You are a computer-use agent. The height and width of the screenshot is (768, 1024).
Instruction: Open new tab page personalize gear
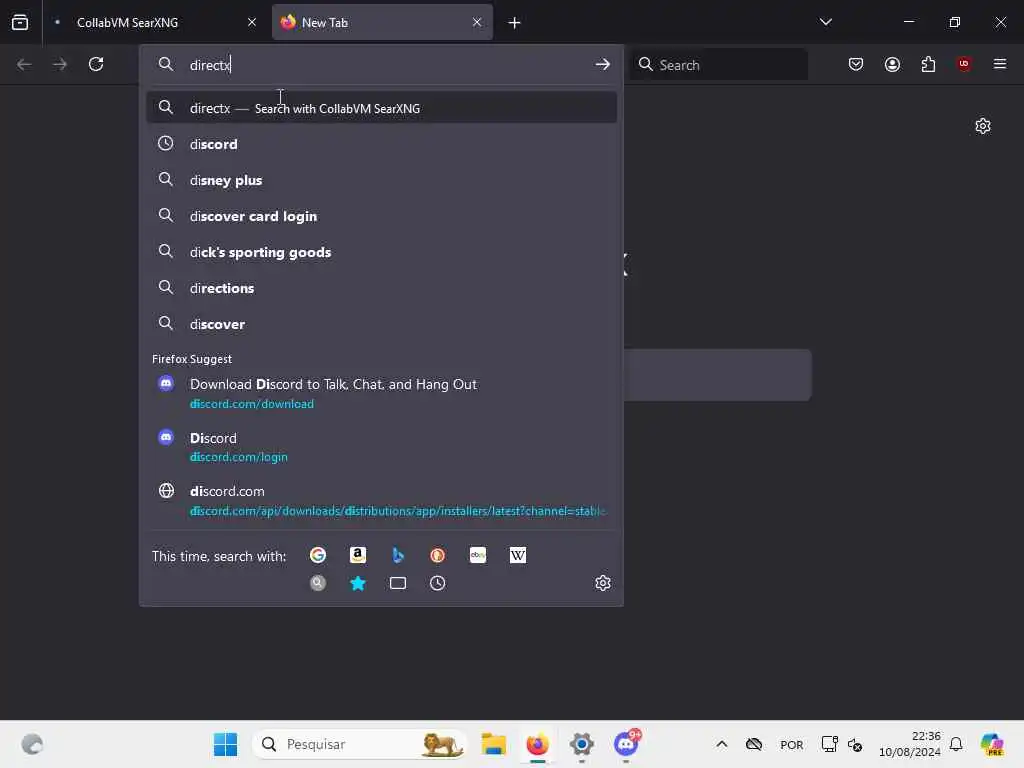[983, 126]
